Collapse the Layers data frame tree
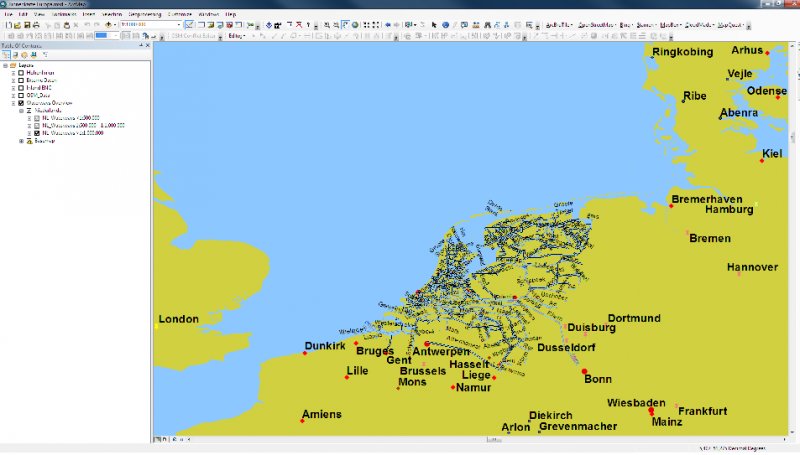This screenshot has height=455, width=800. click(x=5, y=66)
